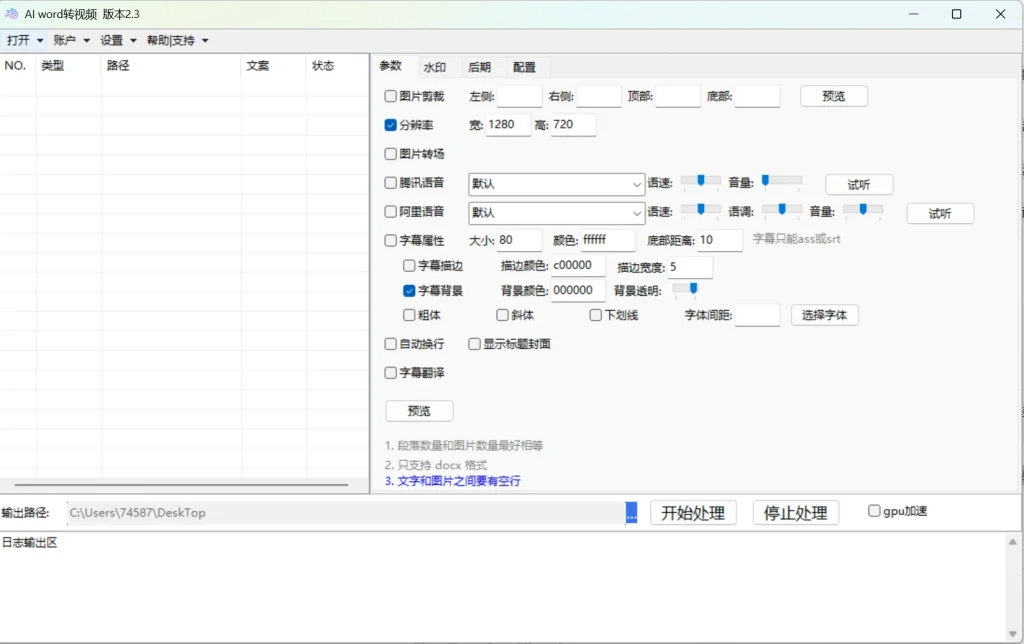
Task: Click 试听 button for 腾讯语音
Action: pos(859,185)
